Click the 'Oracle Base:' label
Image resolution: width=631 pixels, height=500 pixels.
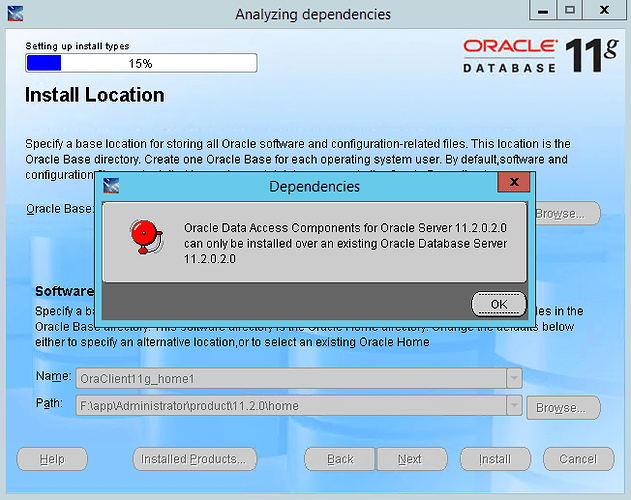coord(60,209)
